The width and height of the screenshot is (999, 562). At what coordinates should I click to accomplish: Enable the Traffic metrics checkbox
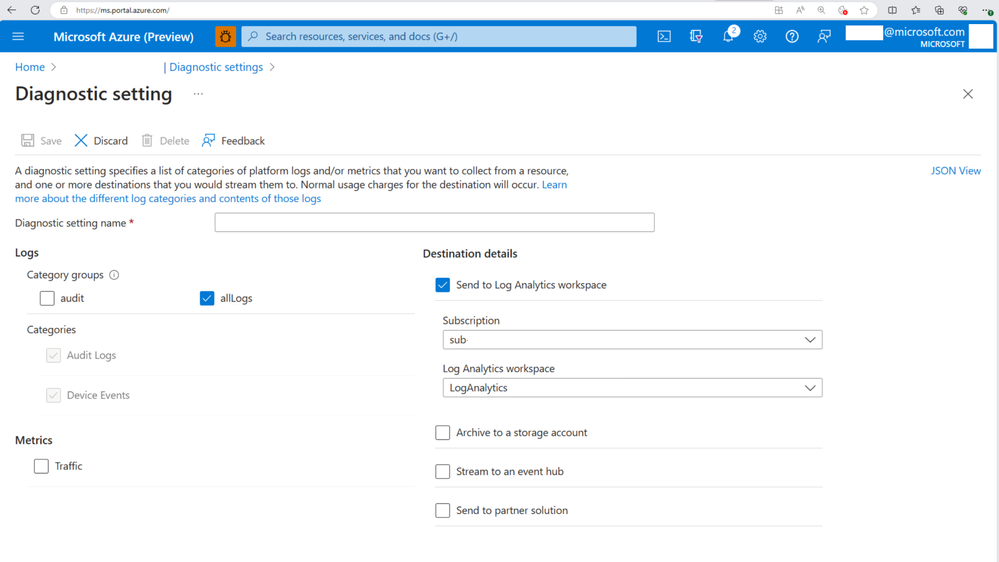(x=41, y=466)
